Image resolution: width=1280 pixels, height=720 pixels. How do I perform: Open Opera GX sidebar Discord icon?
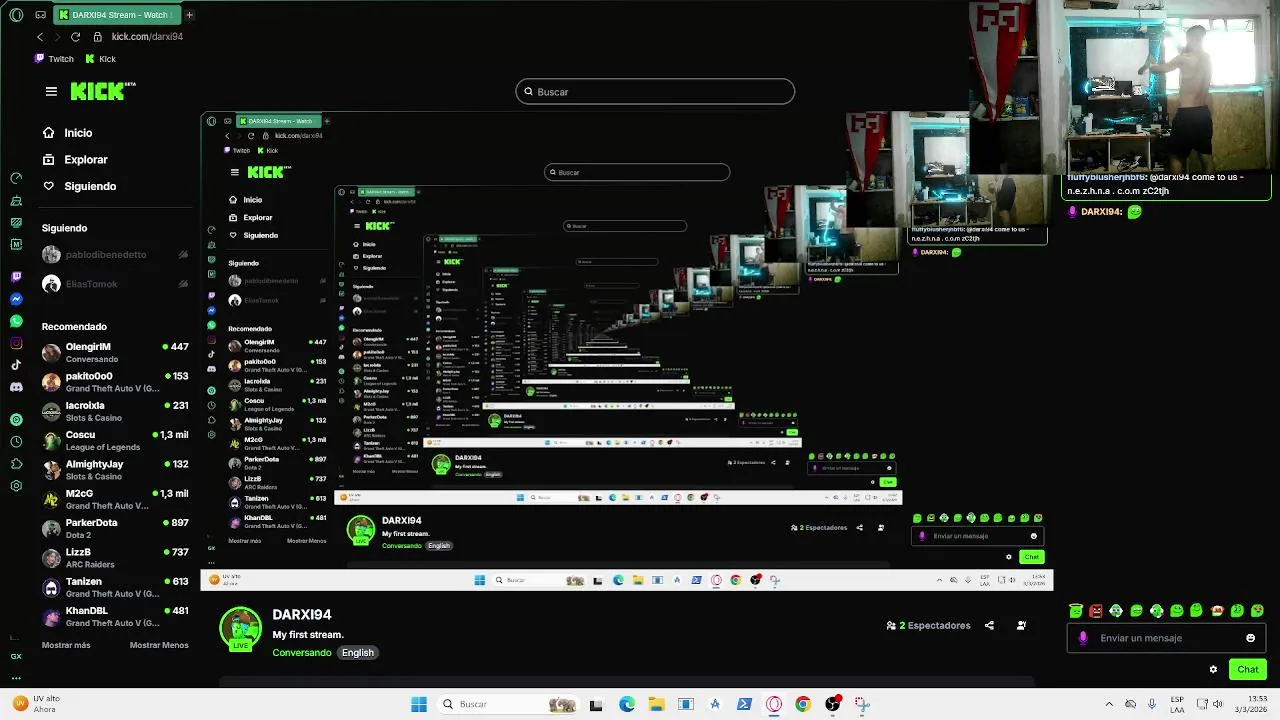click(16, 387)
